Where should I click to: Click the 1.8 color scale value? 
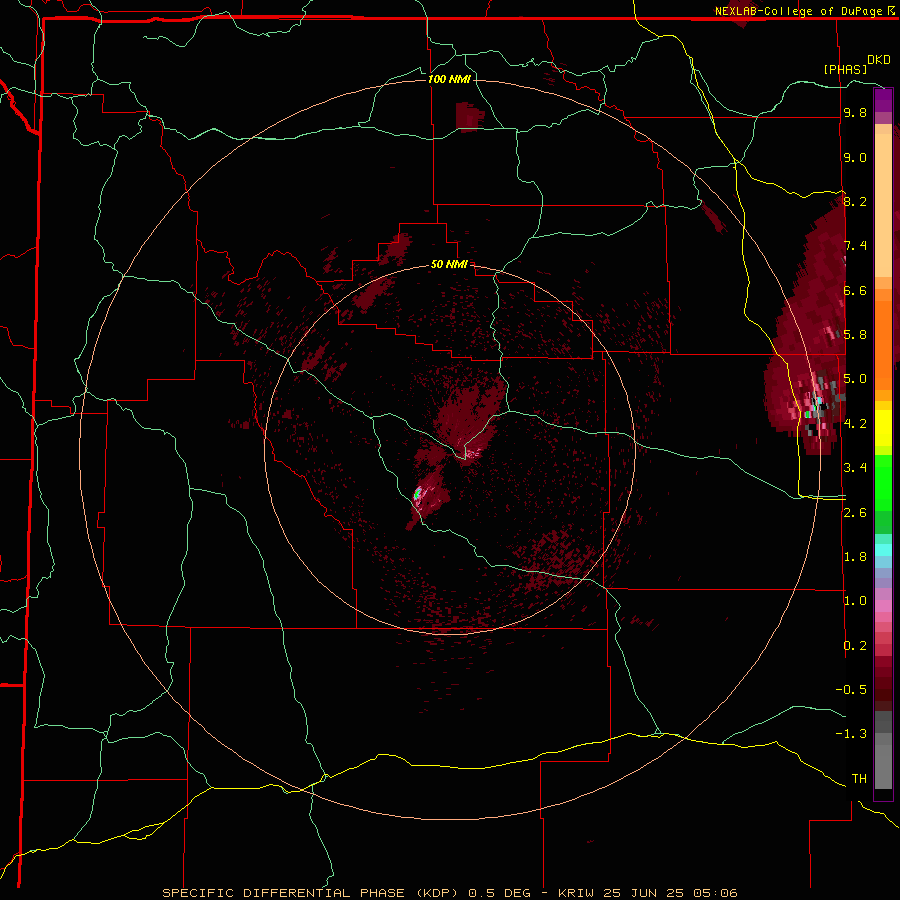[855, 557]
